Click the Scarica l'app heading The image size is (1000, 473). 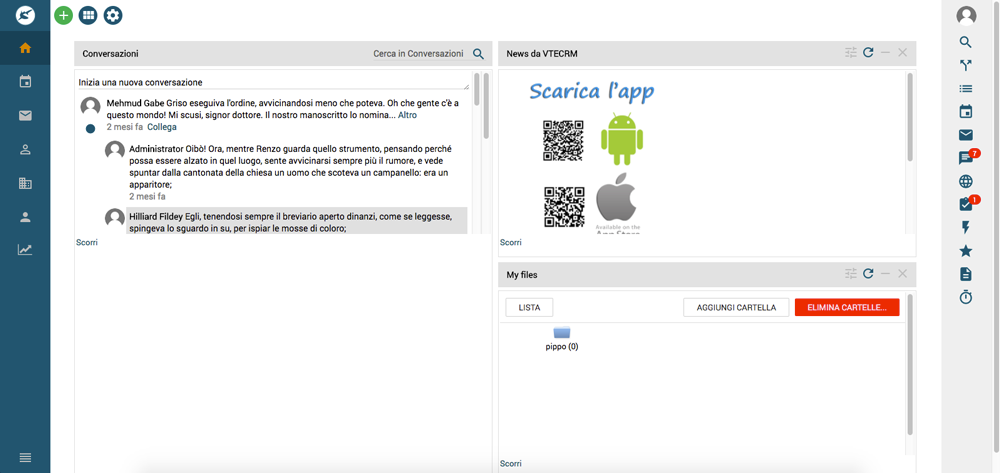(x=592, y=92)
